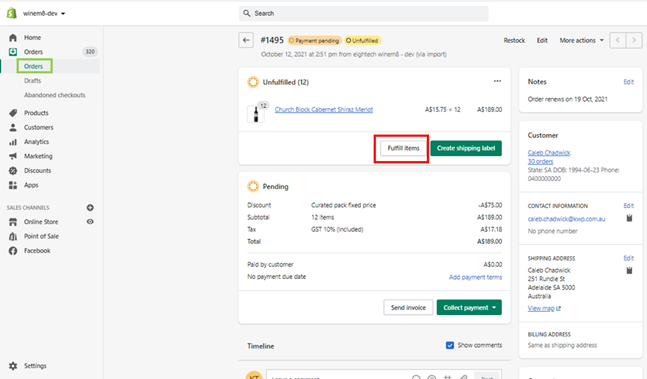
Task: Click the Fulfill items button
Action: point(403,148)
